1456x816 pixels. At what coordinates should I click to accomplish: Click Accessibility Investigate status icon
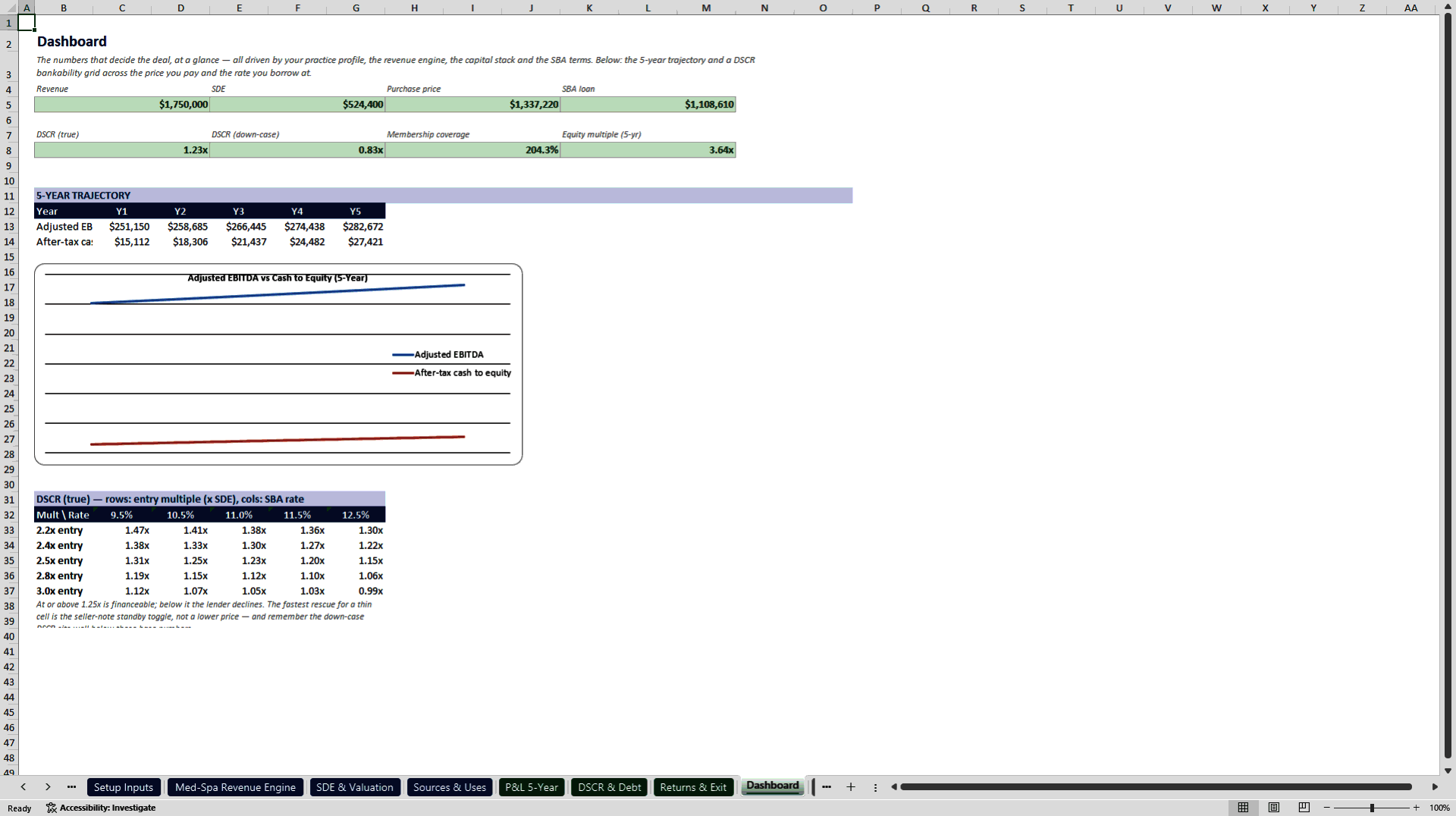101,808
